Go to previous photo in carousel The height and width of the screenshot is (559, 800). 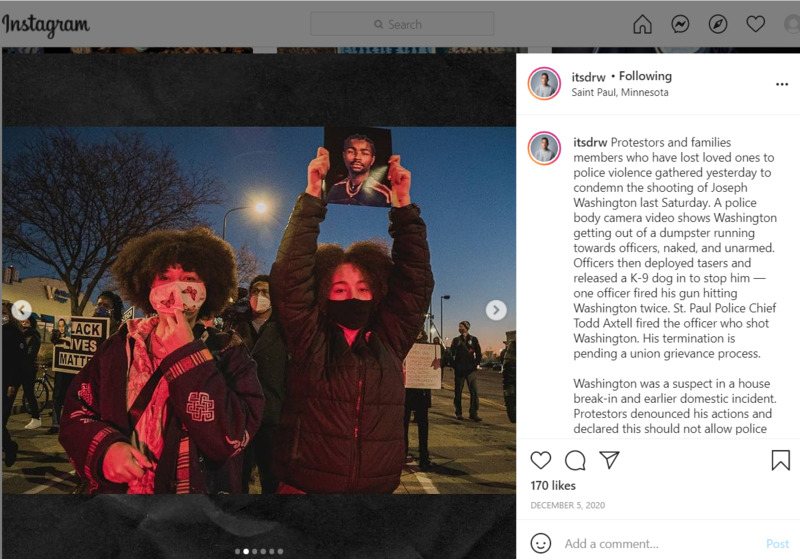pos(21,310)
